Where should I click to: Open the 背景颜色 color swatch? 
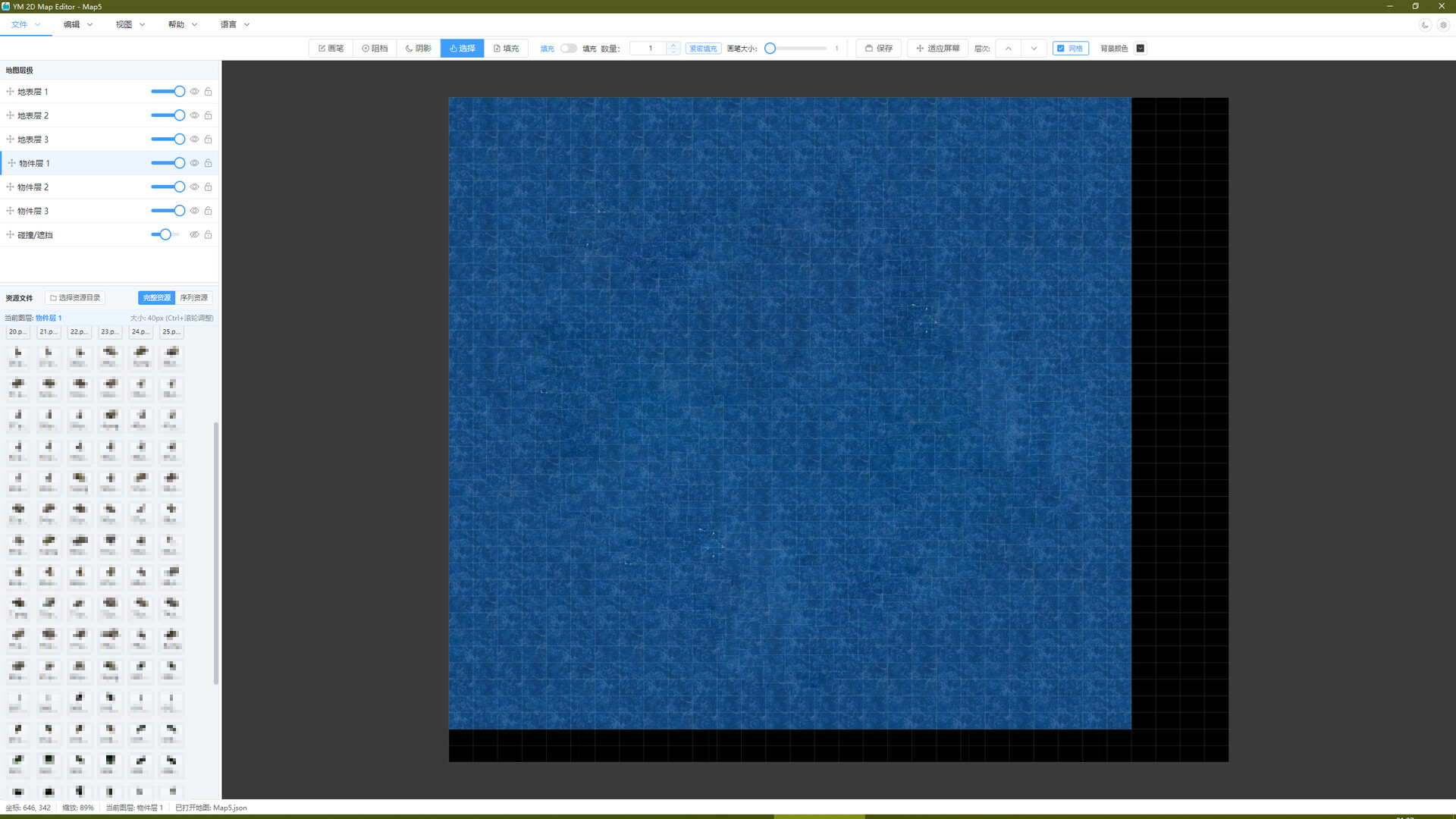click(x=1140, y=49)
